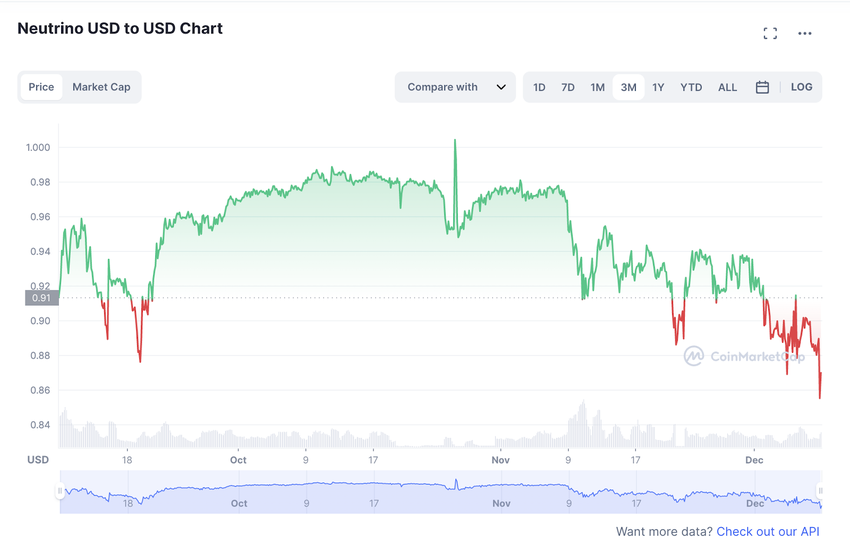Click the Compare with chevron arrow
Viewport: 850px width, 550px height.
[501, 87]
